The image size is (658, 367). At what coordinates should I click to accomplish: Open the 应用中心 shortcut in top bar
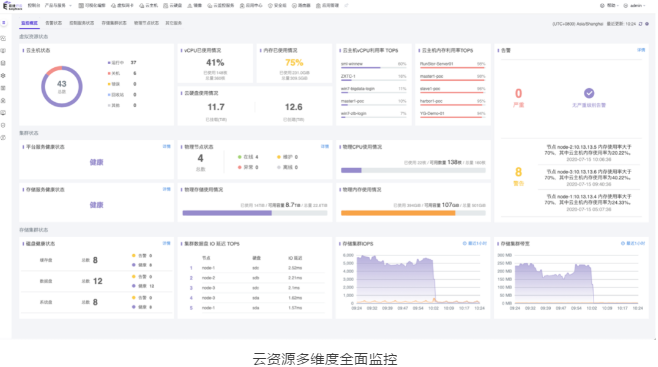(251, 5)
